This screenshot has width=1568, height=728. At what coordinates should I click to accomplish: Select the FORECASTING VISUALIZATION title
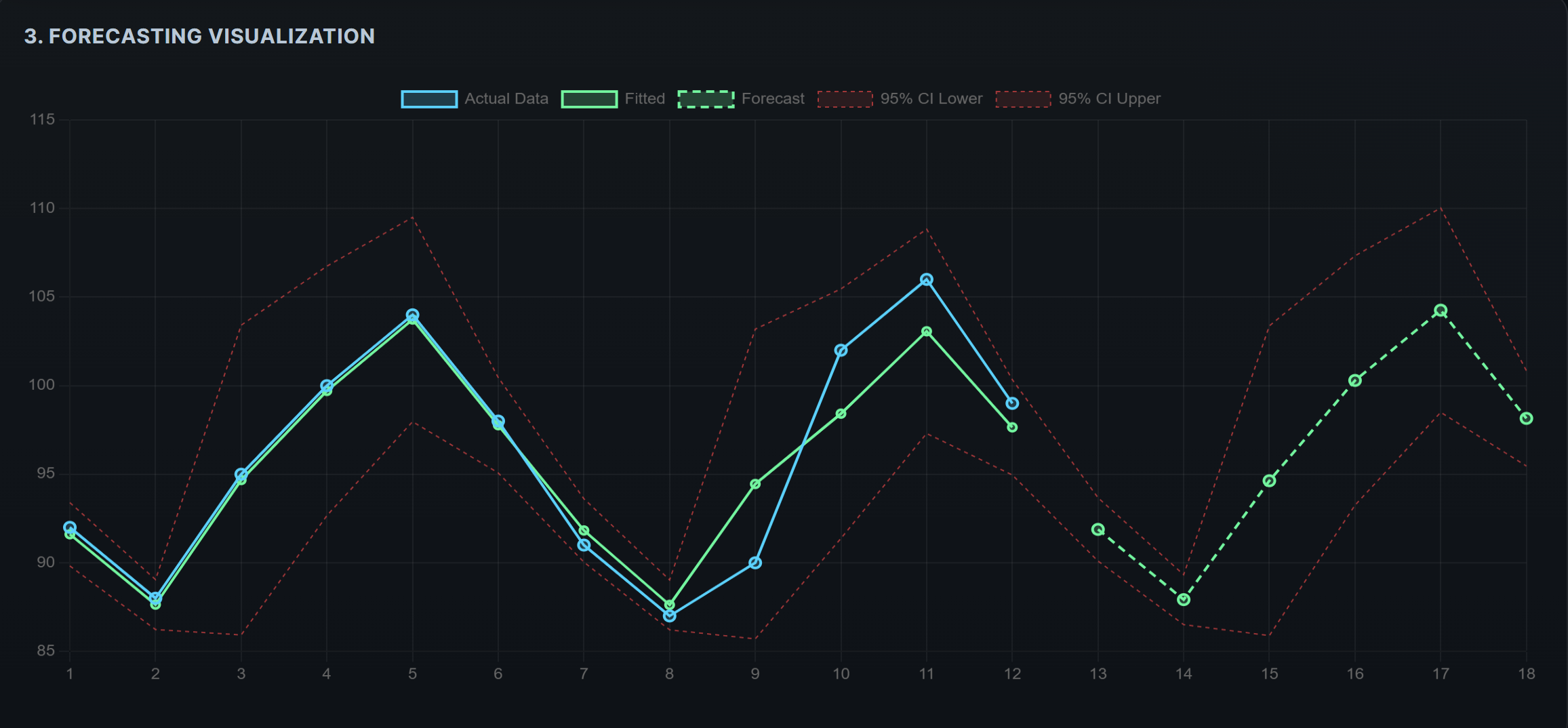pyautogui.click(x=199, y=36)
